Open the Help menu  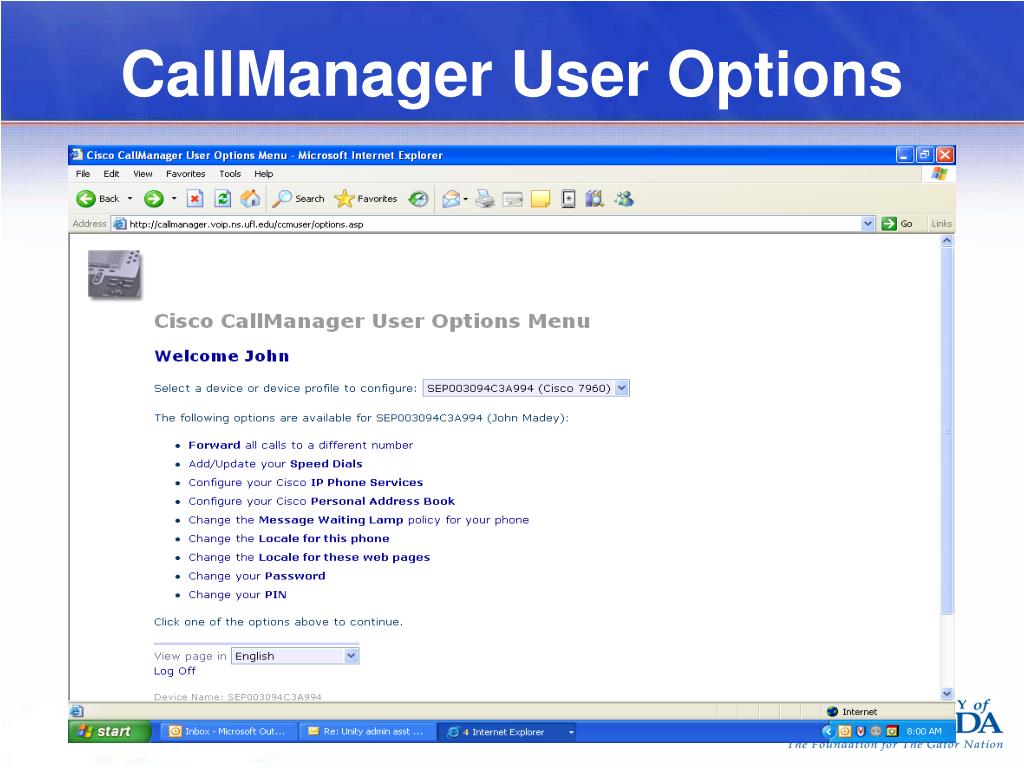click(x=264, y=174)
